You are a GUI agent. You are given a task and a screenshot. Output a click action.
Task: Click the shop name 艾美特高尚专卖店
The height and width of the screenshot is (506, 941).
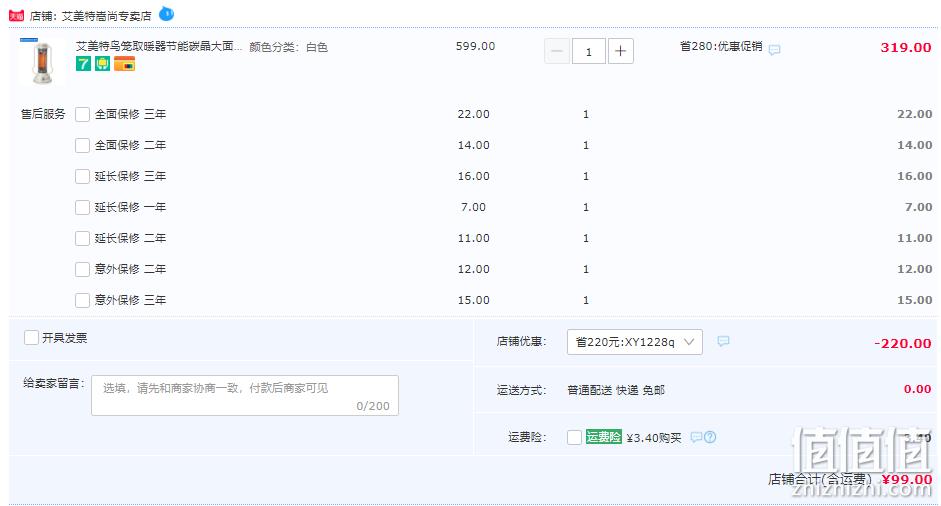click(x=106, y=16)
